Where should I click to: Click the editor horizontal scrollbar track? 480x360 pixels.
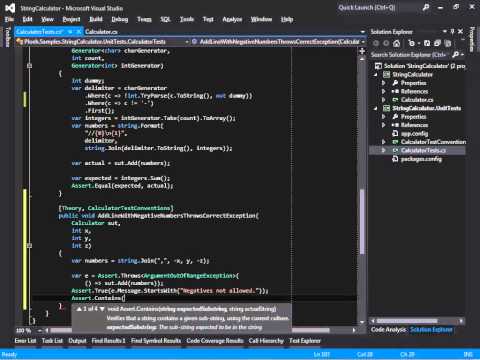coord(341,330)
